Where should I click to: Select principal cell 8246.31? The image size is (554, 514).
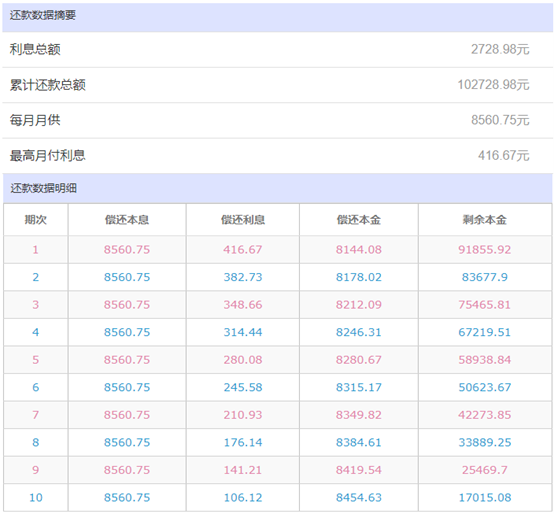tap(359, 332)
